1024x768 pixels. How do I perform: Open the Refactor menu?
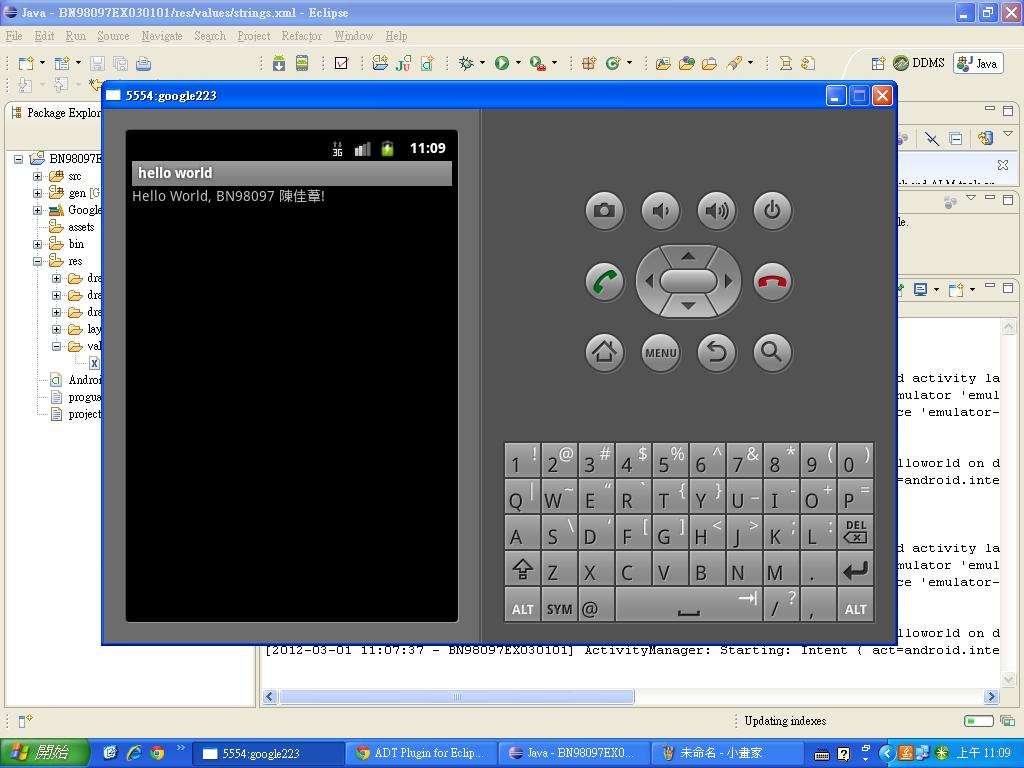pyautogui.click(x=301, y=36)
